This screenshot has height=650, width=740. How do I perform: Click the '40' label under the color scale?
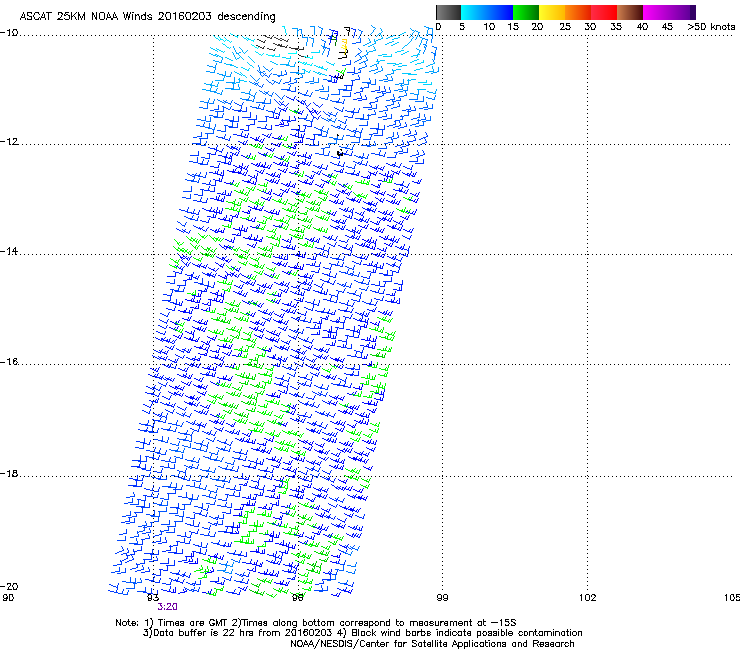(642, 27)
